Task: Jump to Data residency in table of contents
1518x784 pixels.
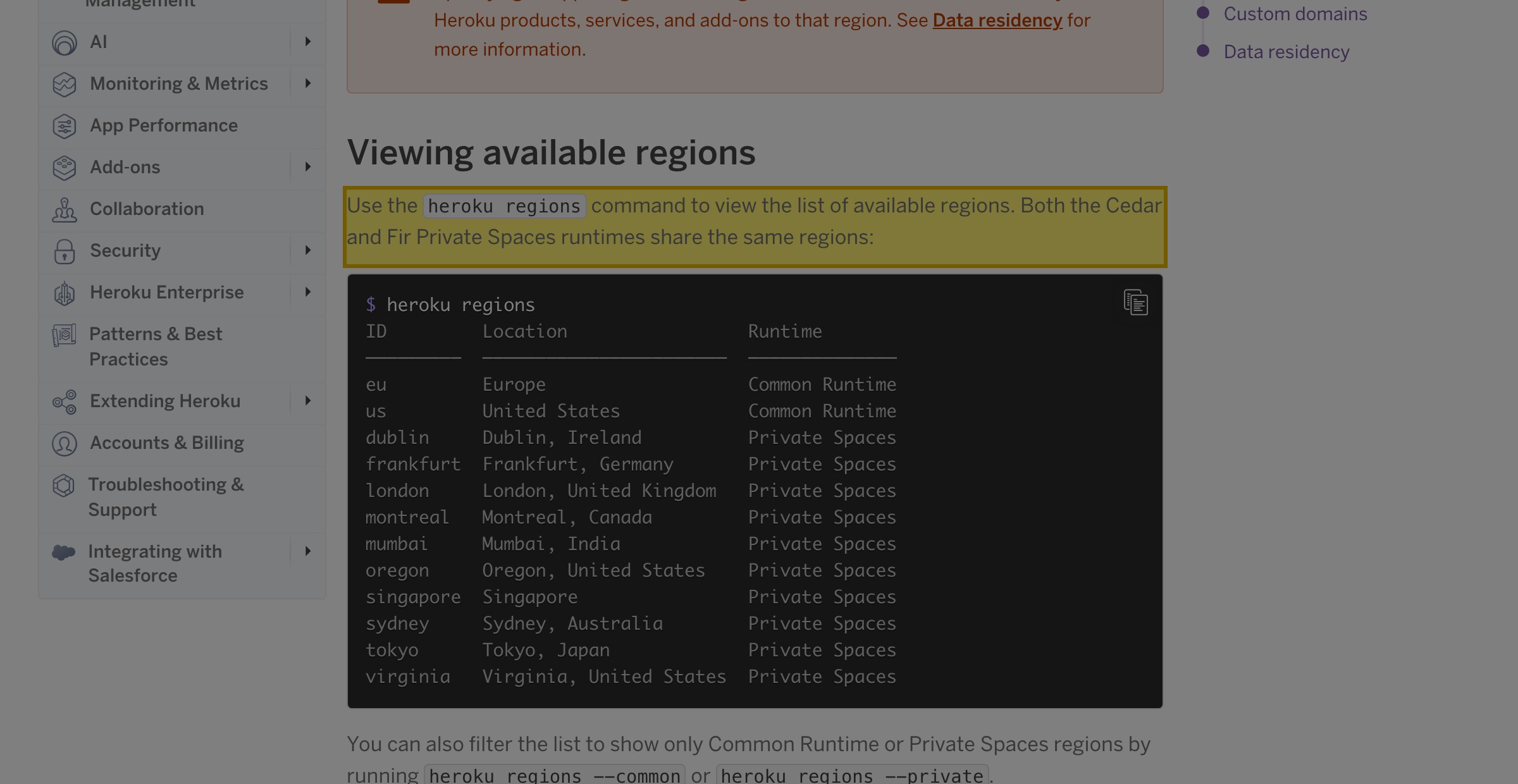Action: [1287, 51]
